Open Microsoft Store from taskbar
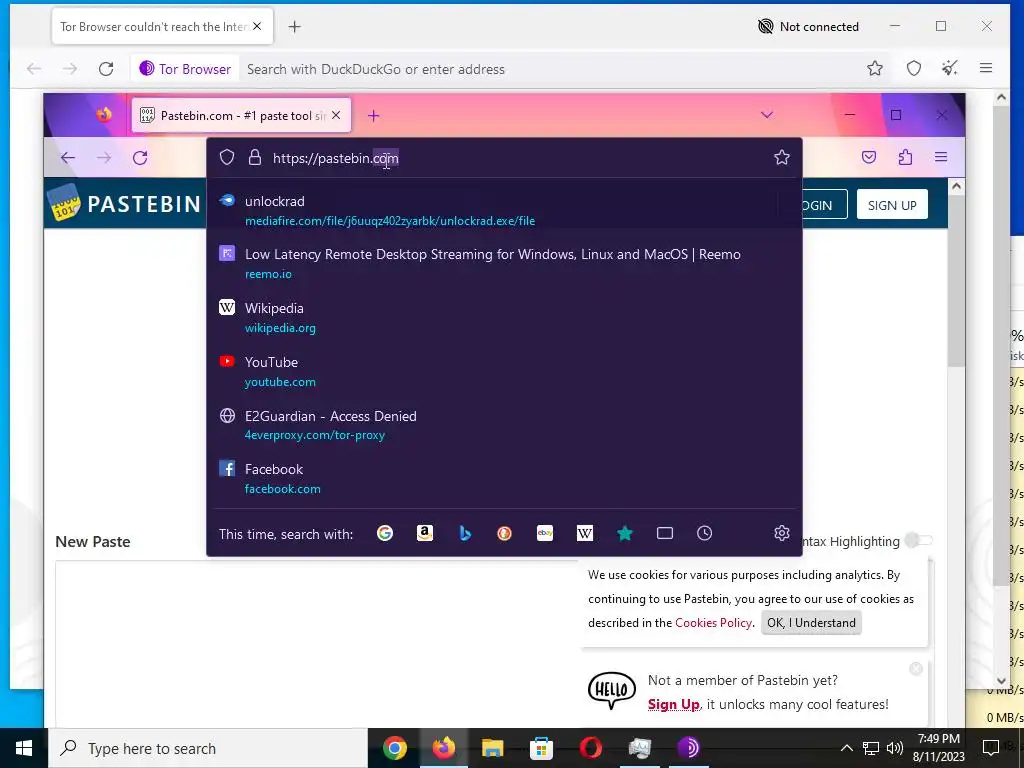1024x768 pixels. tap(541, 748)
